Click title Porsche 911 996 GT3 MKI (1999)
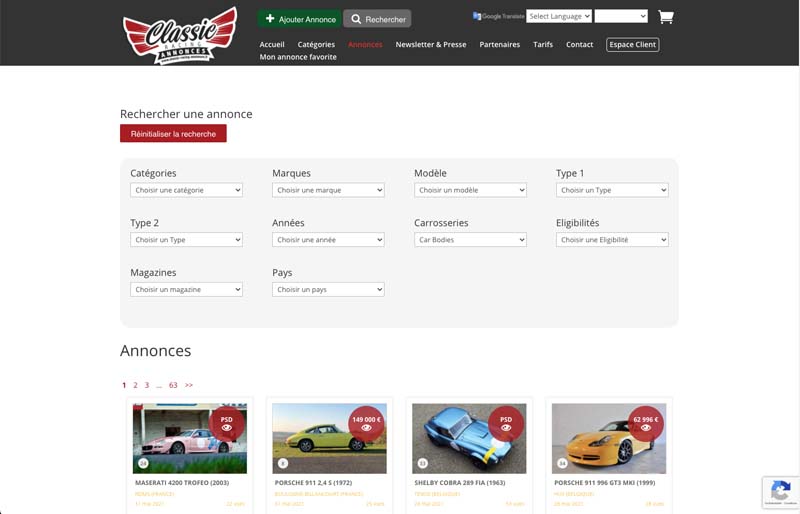The height and width of the screenshot is (514, 800). click(x=605, y=482)
